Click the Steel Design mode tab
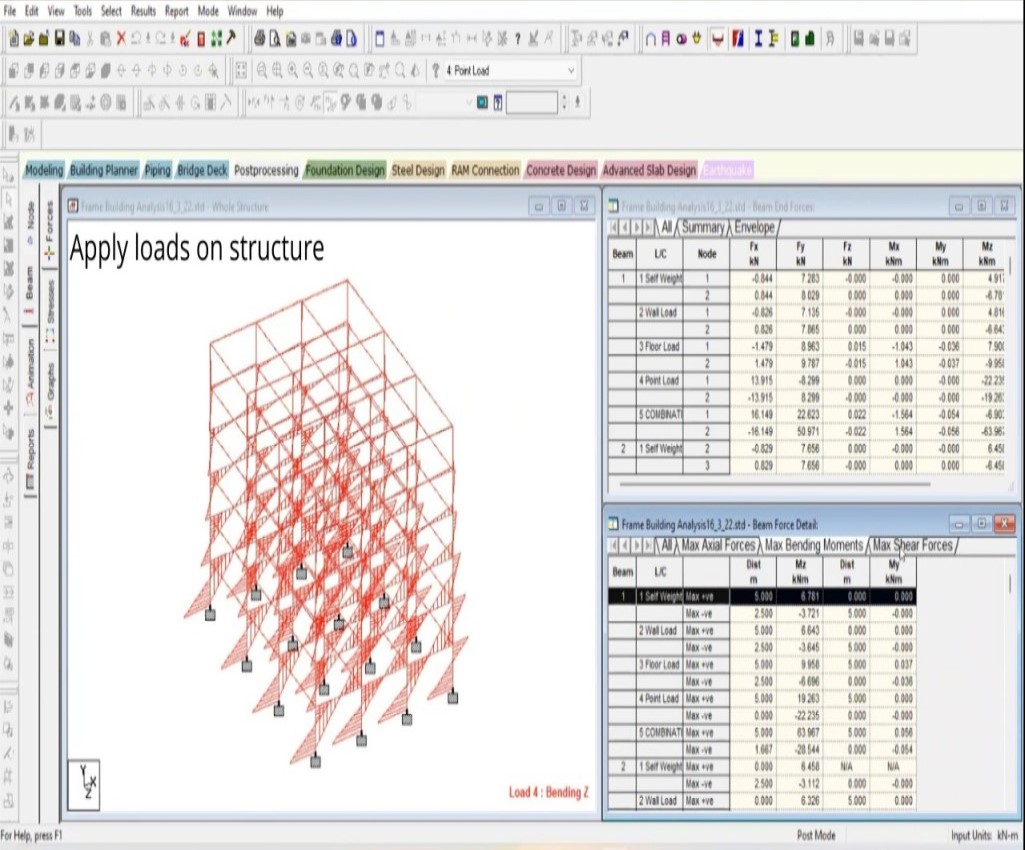Viewport: 1025px width, 850px height. pyautogui.click(x=418, y=170)
